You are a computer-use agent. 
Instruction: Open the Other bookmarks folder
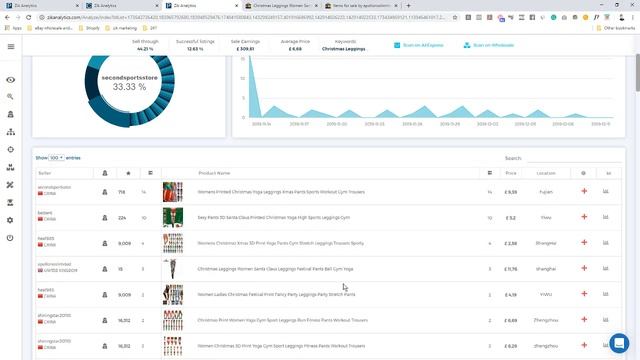tap(616, 28)
